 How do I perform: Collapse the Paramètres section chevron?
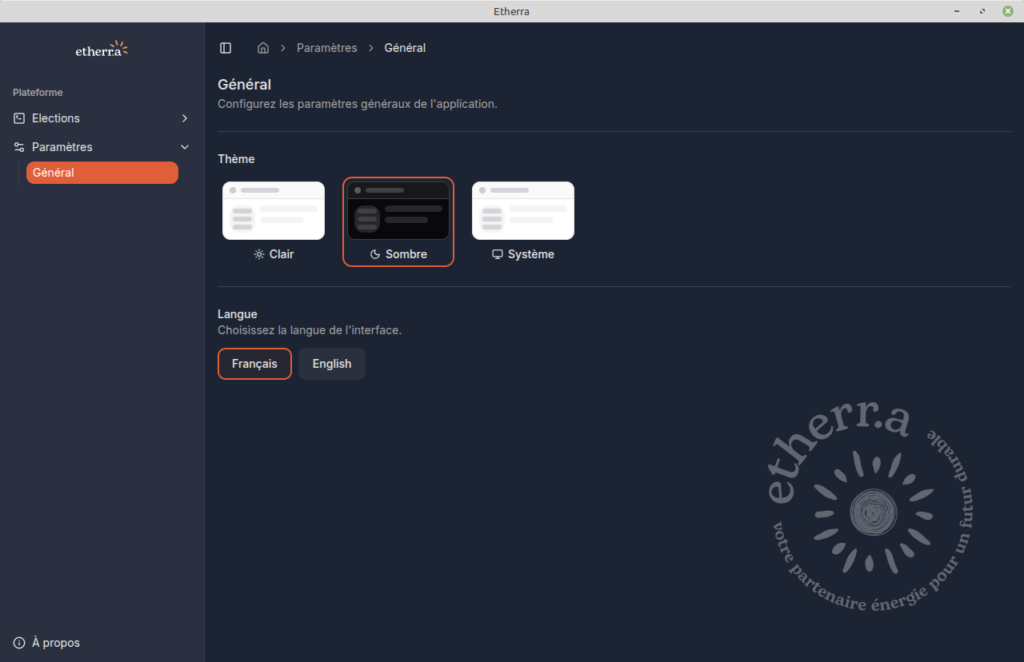(x=184, y=147)
